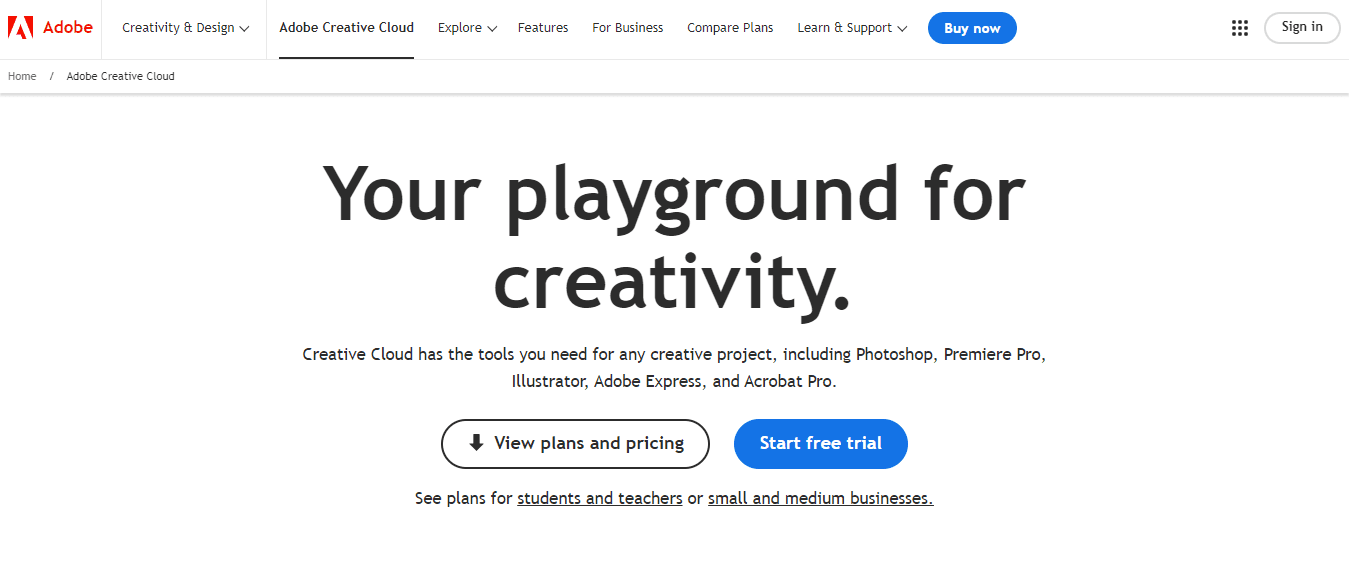Navigate to Compare Plans
Image resolution: width=1349 pixels, height=579 pixels.
click(x=730, y=28)
